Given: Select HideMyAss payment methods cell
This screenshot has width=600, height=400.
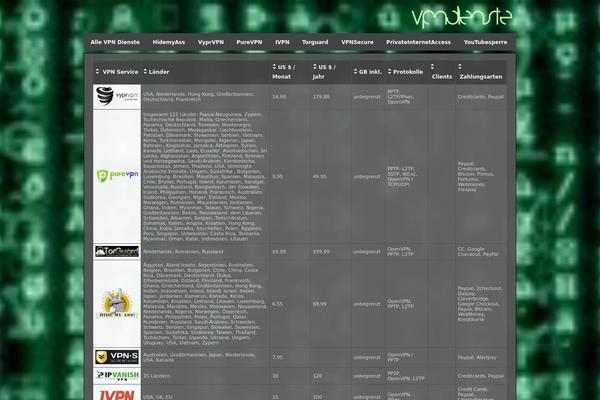Looking at the screenshot, I should click(480, 304).
